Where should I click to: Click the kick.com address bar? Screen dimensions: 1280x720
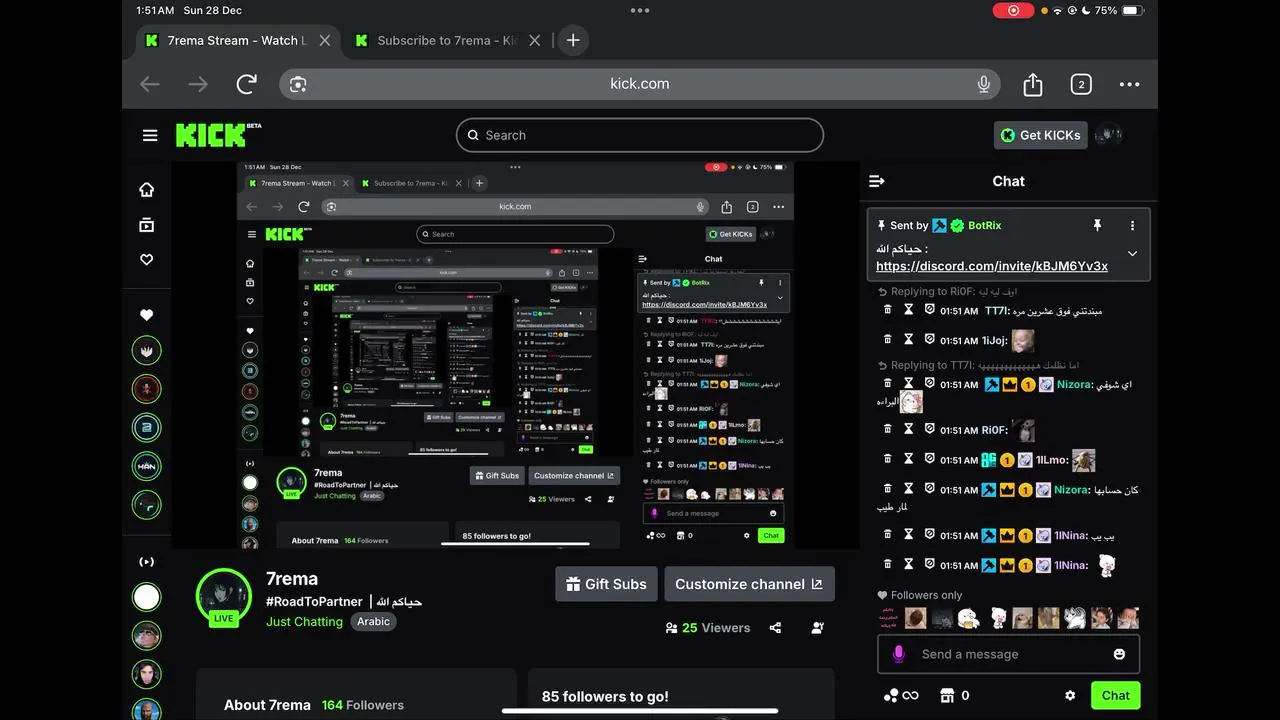pos(640,84)
